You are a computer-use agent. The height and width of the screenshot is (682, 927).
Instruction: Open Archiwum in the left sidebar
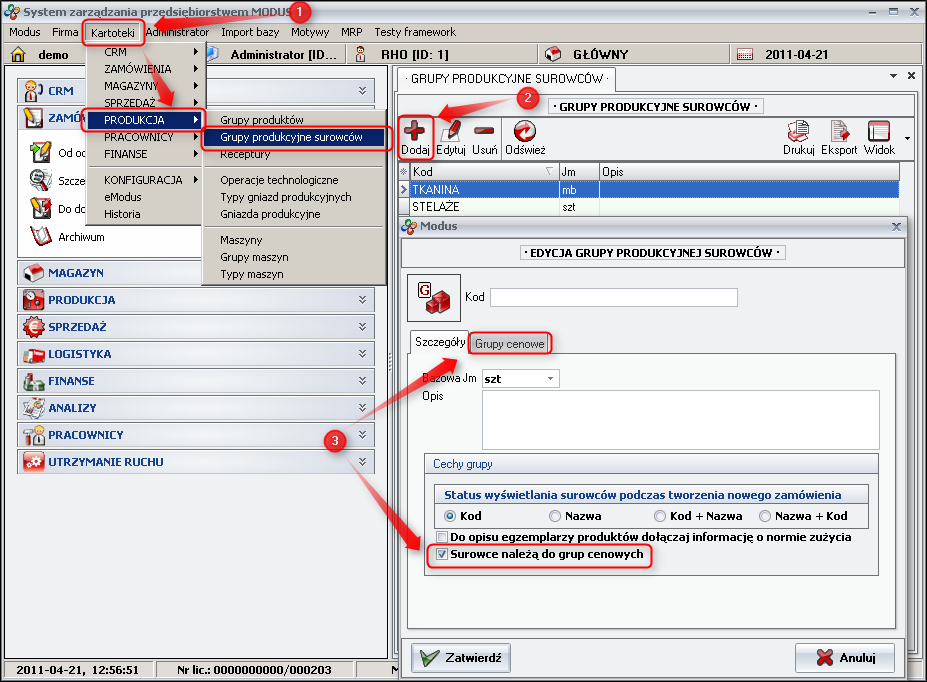81,237
